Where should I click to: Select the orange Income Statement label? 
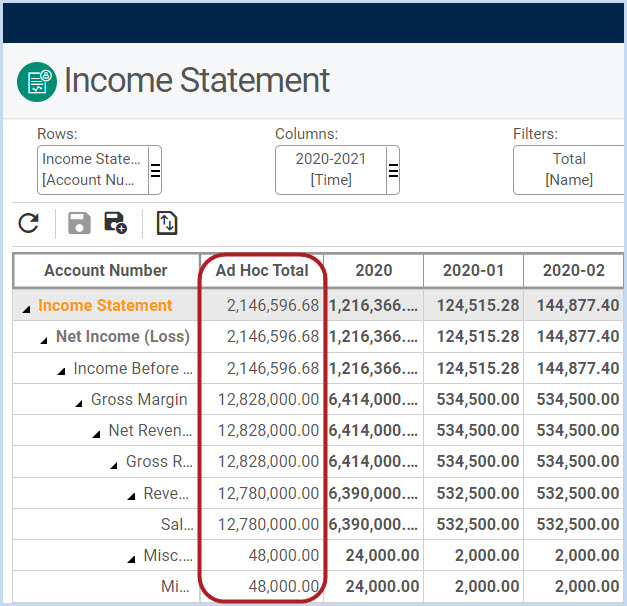click(x=105, y=305)
